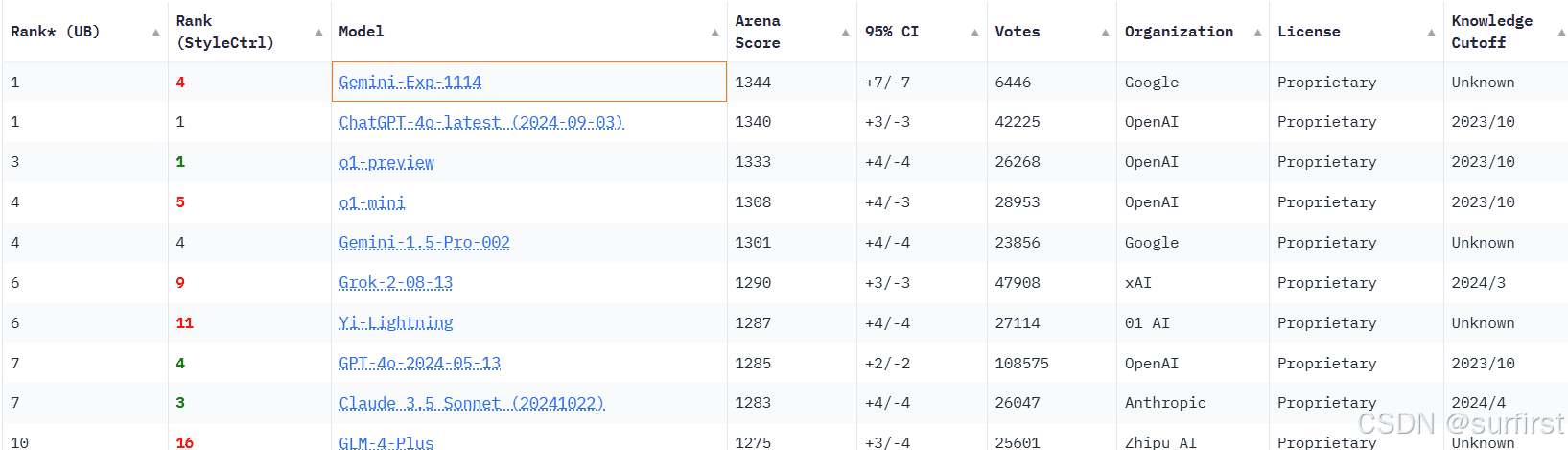The width and height of the screenshot is (1568, 450).
Task: Open the Gemini-Exp-1114 model link
Action: point(410,83)
